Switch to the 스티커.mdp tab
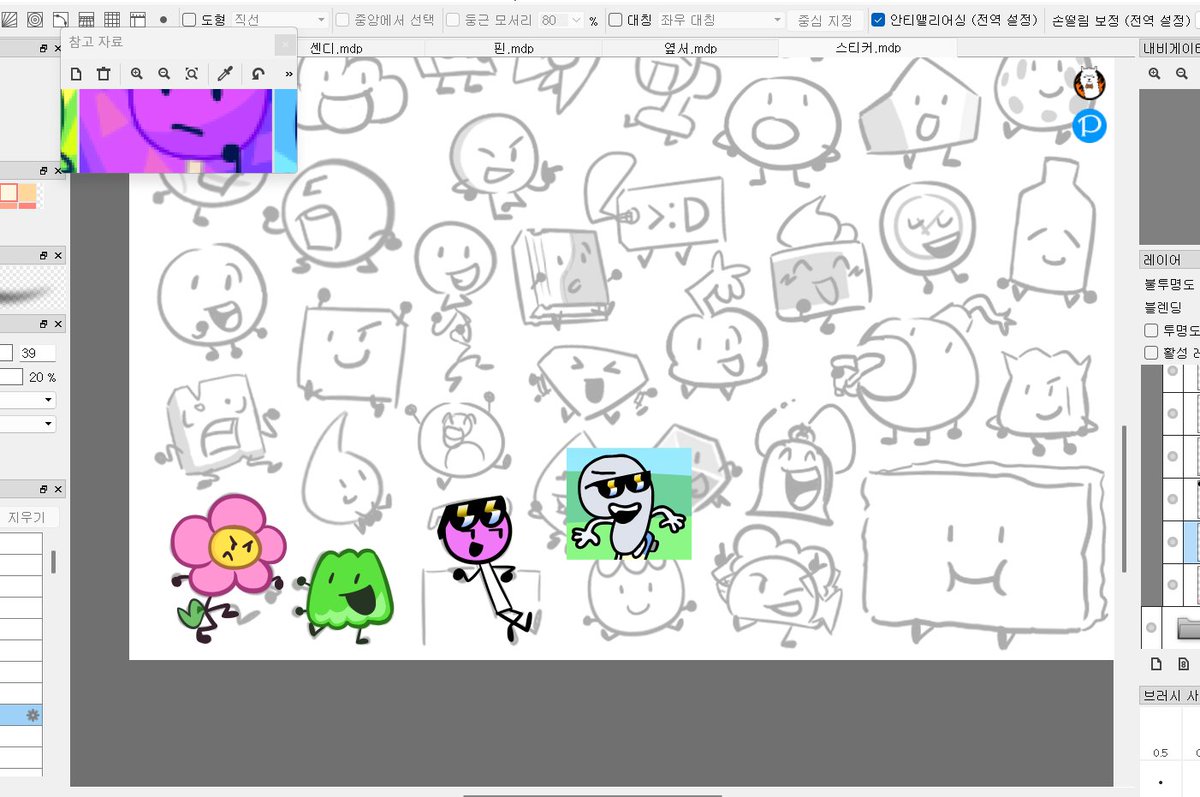1200x797 pixels. click(867, 47)
